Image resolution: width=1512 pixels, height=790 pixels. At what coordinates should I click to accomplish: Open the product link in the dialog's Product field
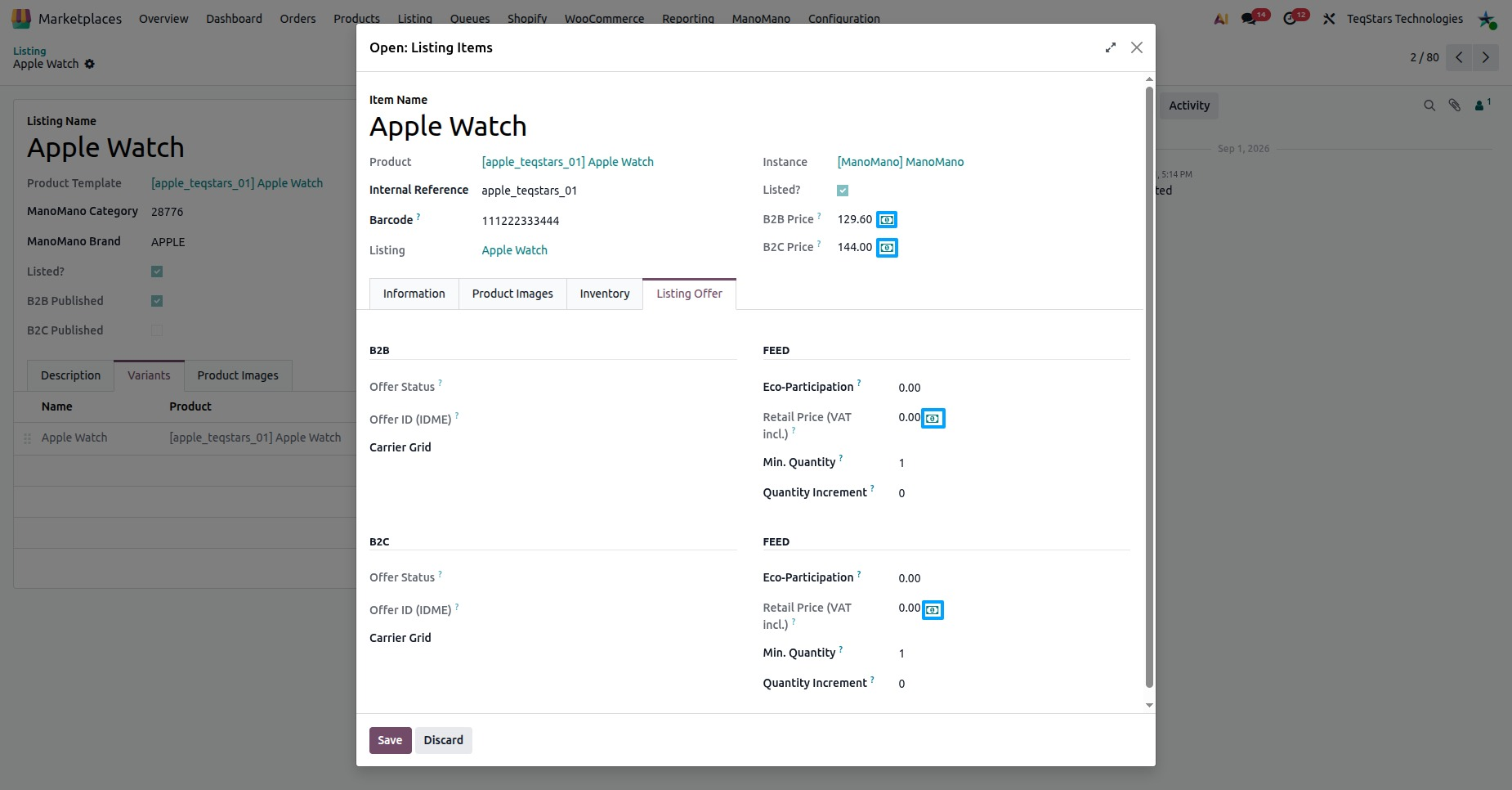click(x=567, y=162)
